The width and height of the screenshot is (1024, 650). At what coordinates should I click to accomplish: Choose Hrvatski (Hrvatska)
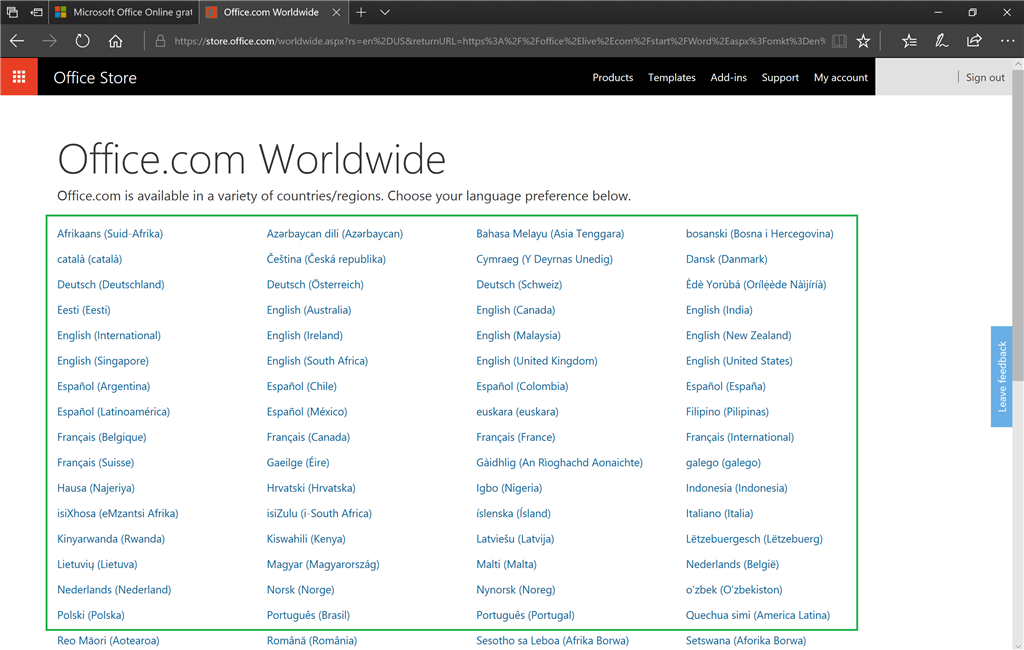(311, 488)
